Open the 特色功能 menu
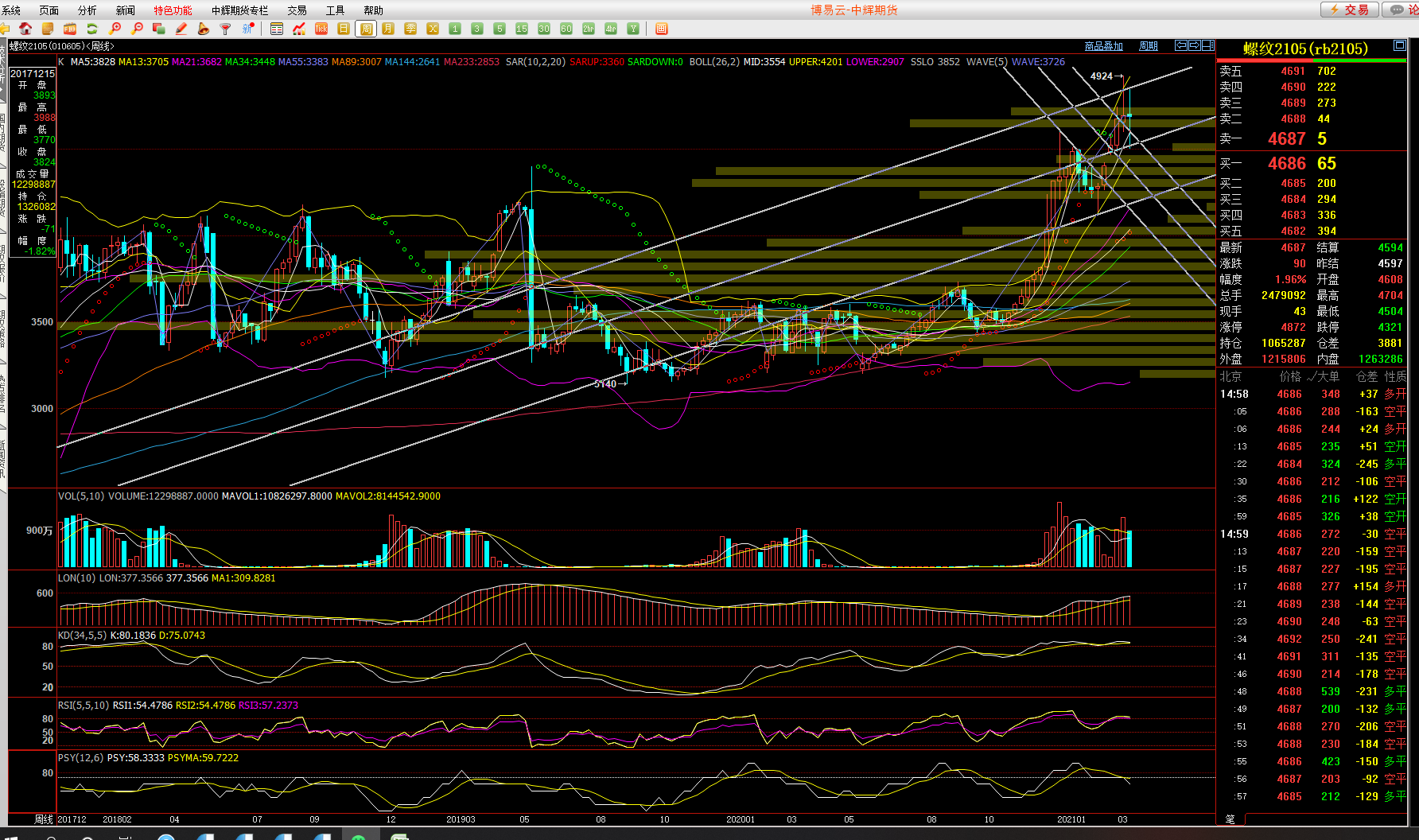This screenshot has height=840, width=1419. (x=173, y=10)
